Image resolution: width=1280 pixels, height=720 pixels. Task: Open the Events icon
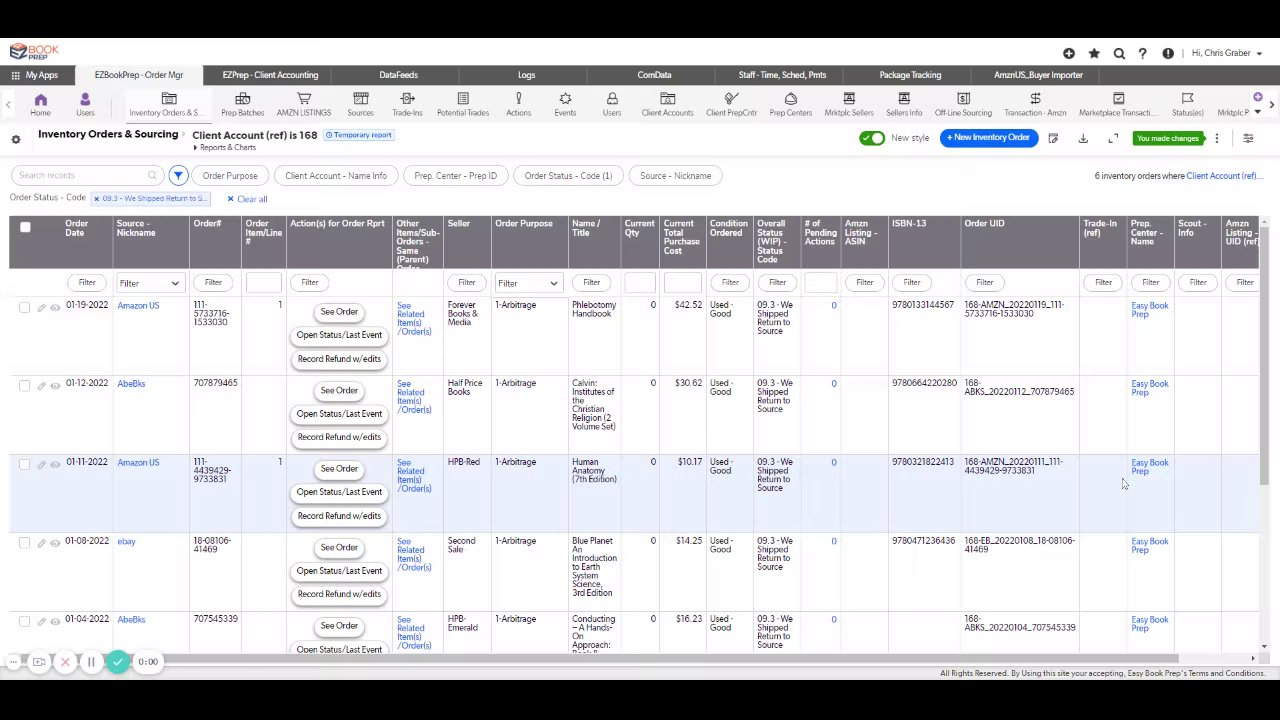point(565,99)
